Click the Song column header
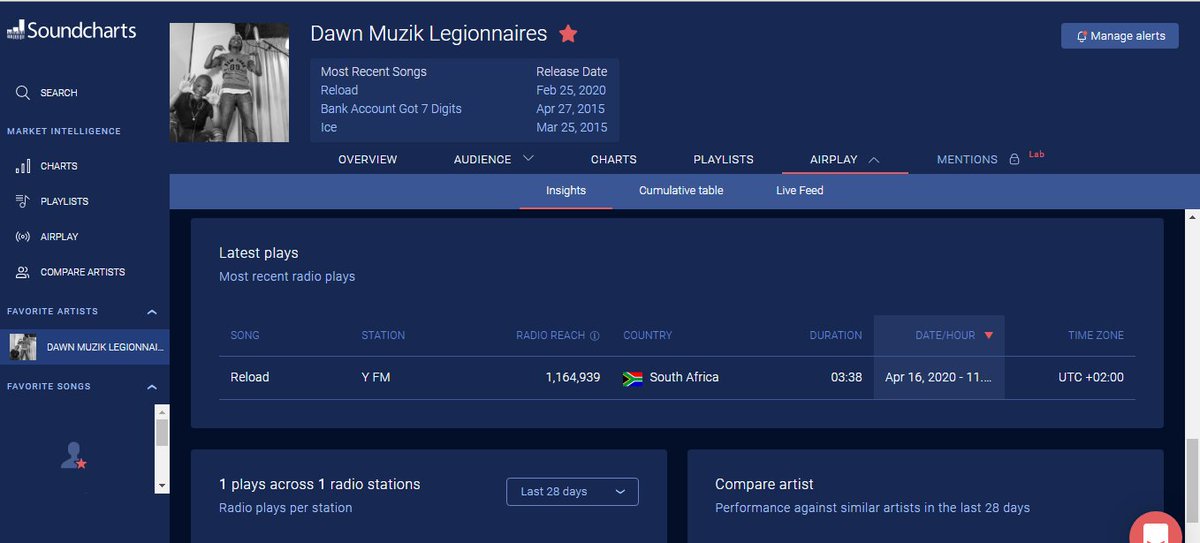The image size is (1200, 543). (x=245, y=336)
